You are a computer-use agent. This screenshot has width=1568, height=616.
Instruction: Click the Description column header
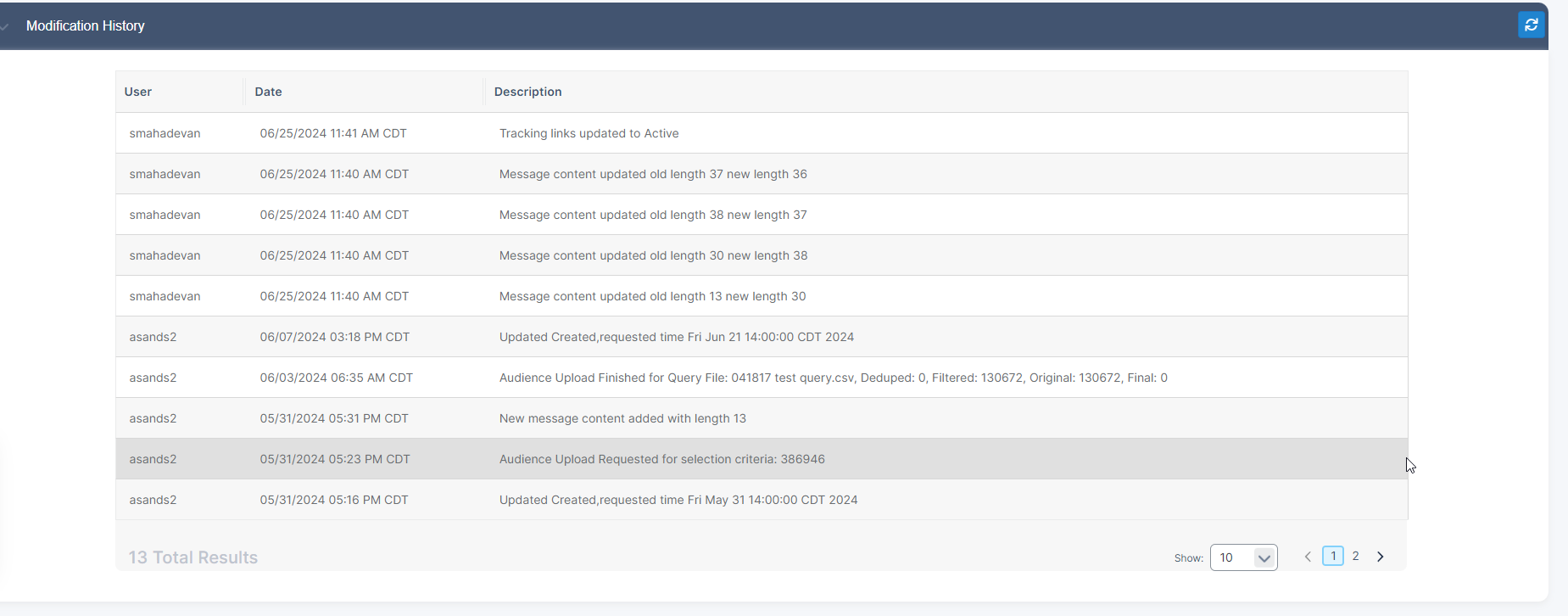pos(527,92)
